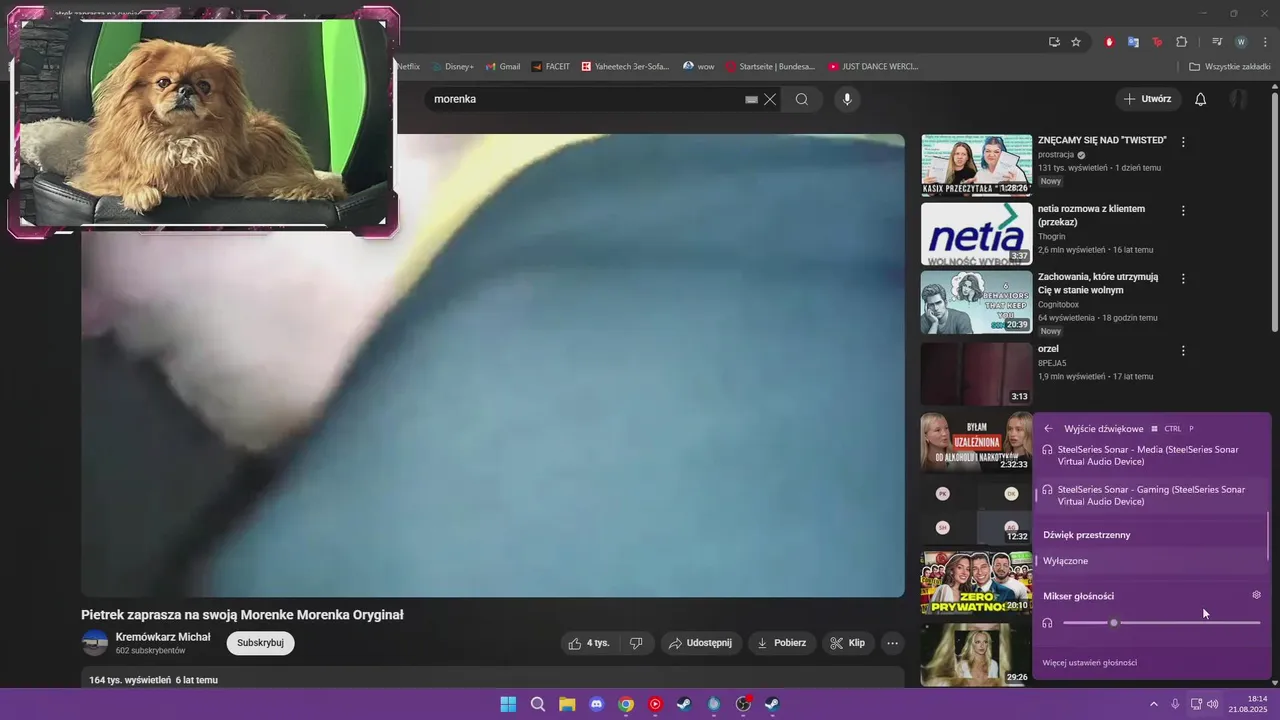Open Więcej ustawień głośności link
This screenshot has height=720, width=1280.
1089,662
